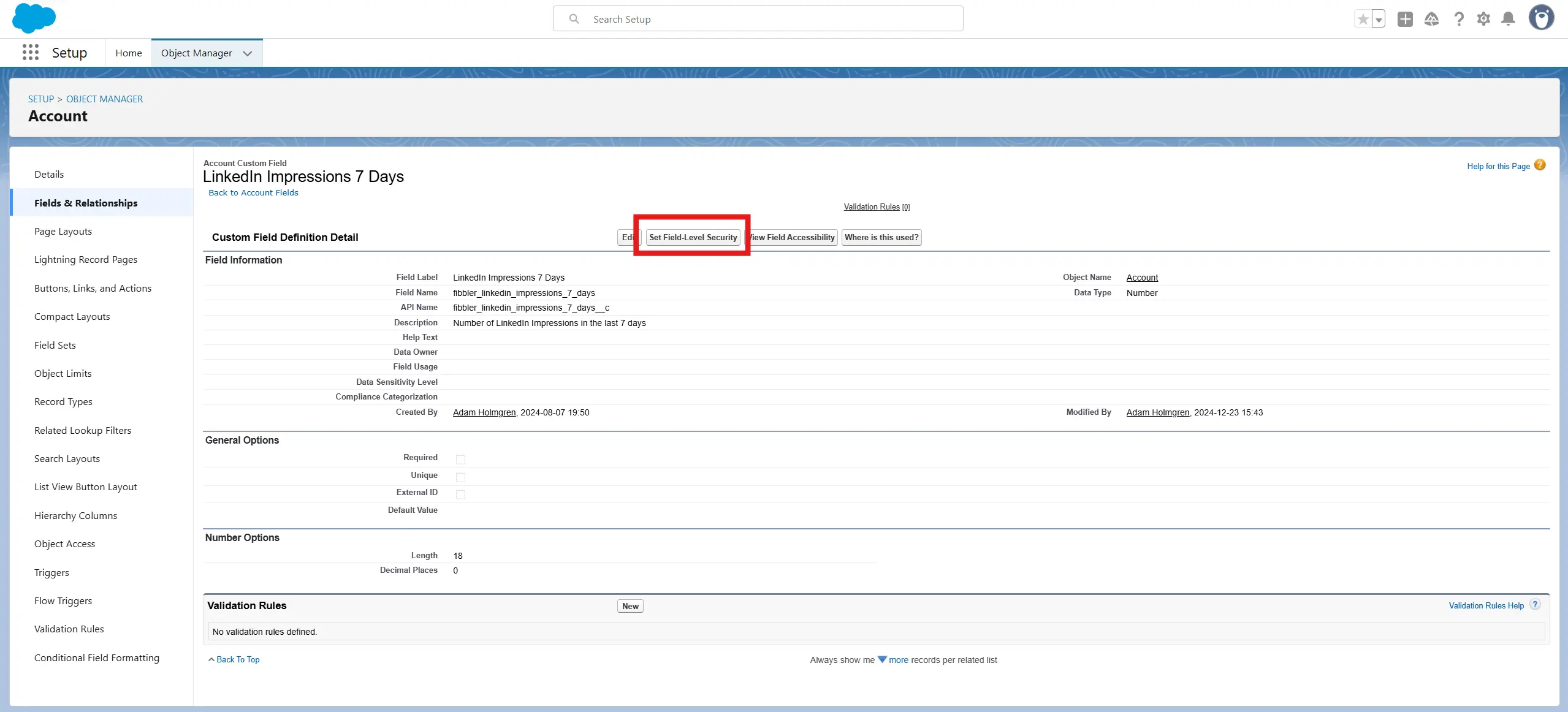
Task: Expand the Object Manager tab chevron
Action: (x=248, y=53)
